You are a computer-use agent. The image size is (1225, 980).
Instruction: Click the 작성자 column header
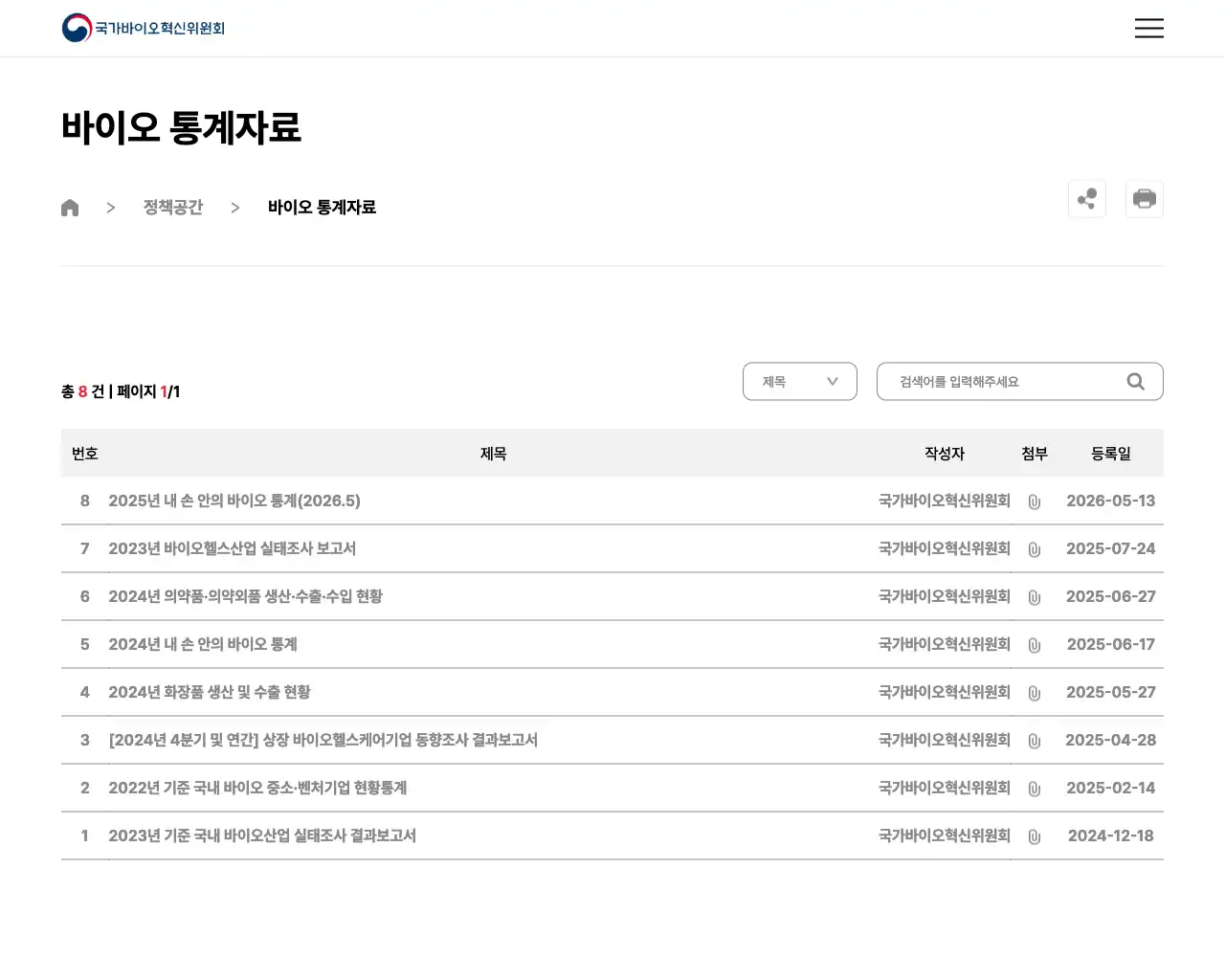[x=945, y=454]
